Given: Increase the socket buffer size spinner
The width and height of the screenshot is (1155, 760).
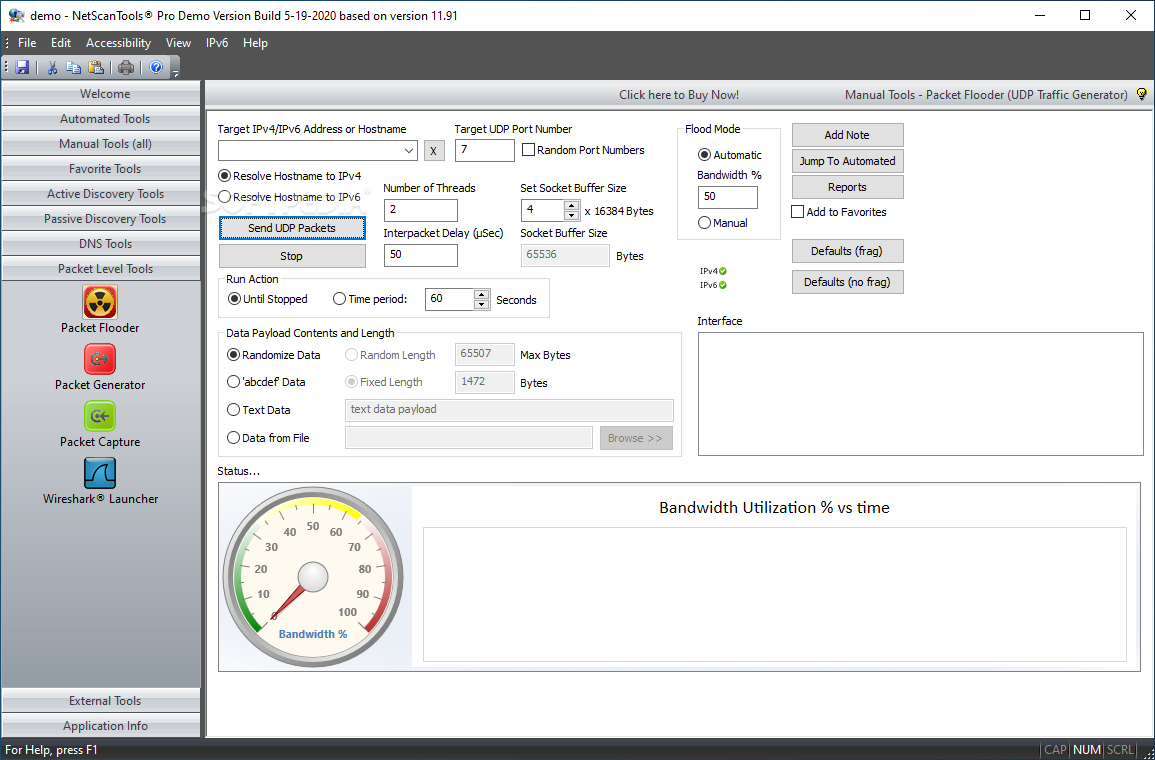Looking at the screenshot, I should tap(572, 205).
